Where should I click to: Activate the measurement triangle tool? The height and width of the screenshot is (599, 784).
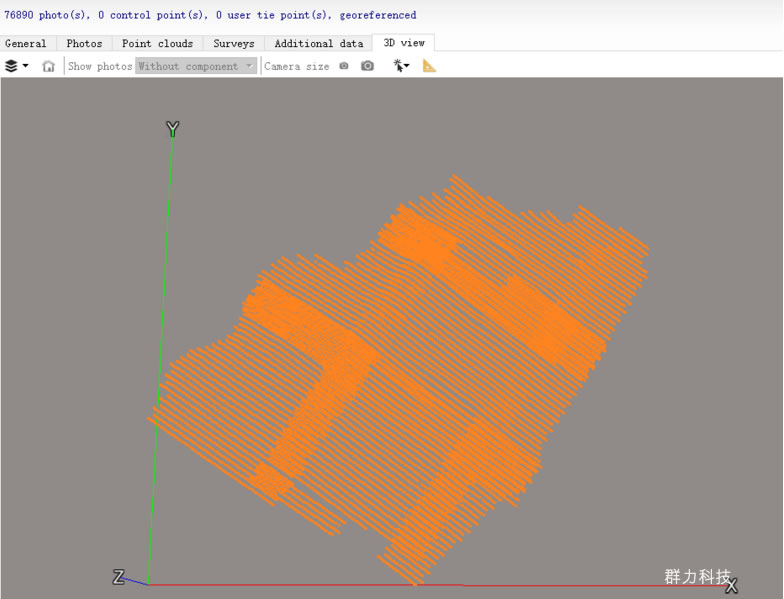pyautogui.click(x=430, y=66)
